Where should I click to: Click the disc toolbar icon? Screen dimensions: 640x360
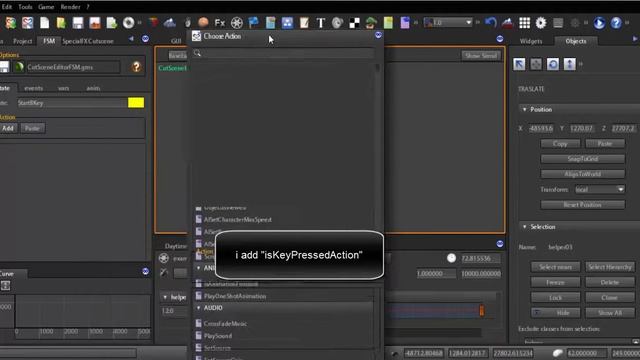tap(129, 22)
